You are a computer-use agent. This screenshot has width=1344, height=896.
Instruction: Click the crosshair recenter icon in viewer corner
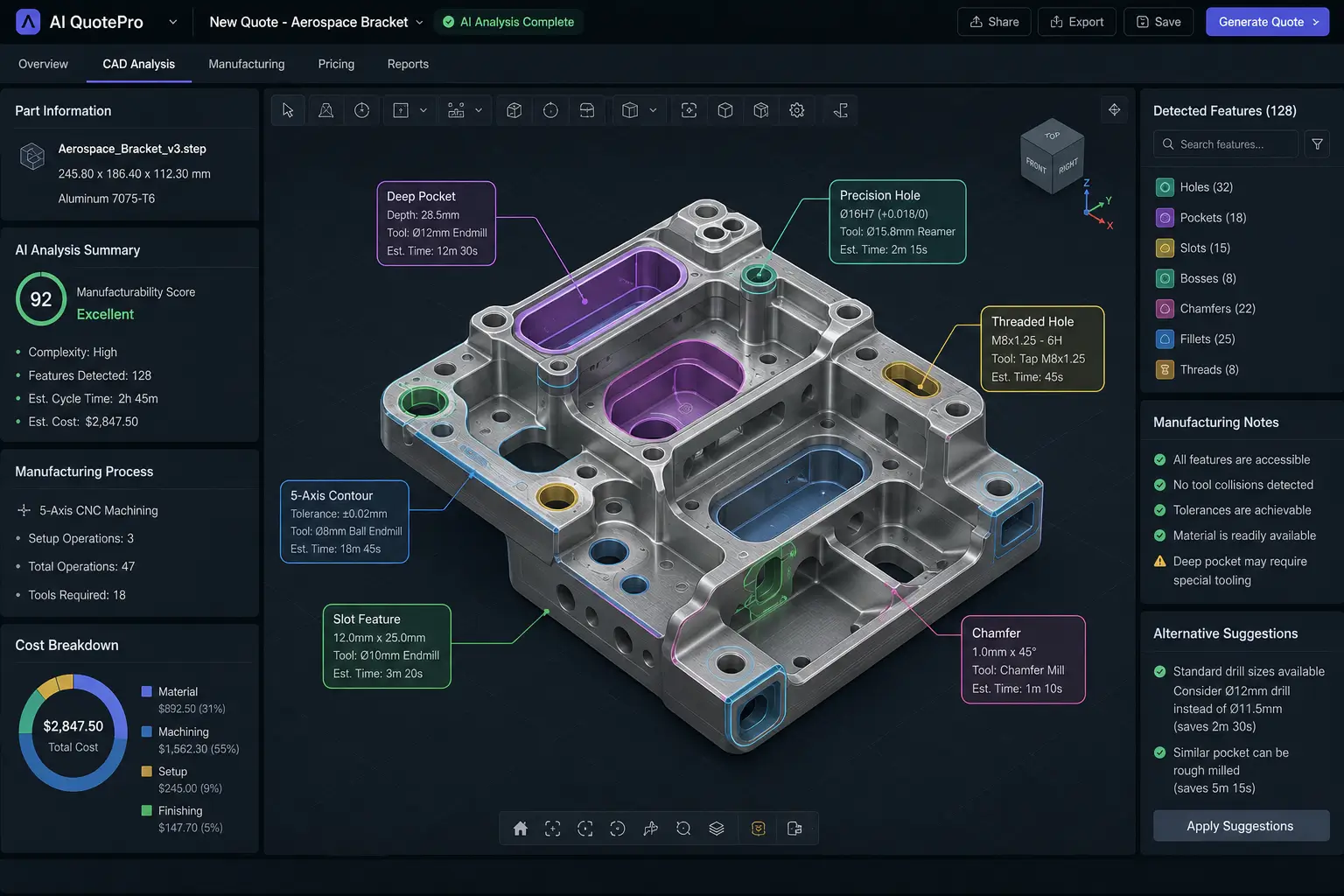[1114, 109]
